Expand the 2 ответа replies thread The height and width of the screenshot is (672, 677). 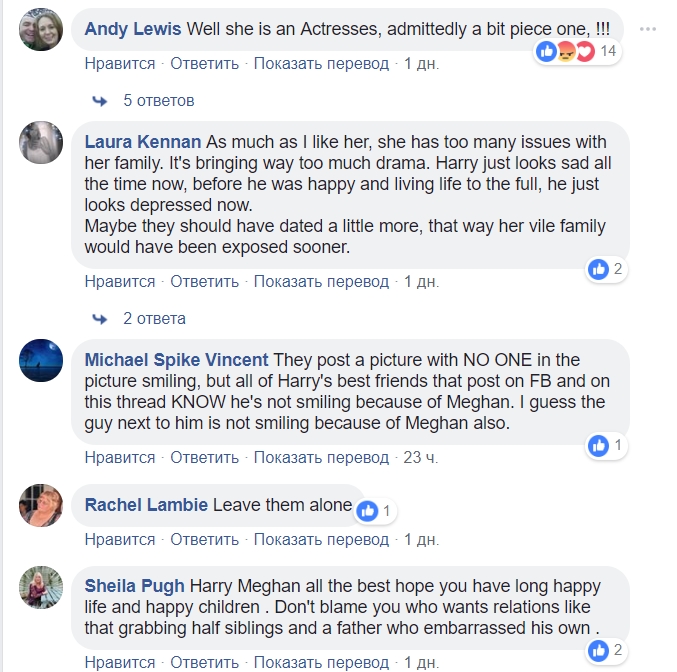tap(154, 319)
